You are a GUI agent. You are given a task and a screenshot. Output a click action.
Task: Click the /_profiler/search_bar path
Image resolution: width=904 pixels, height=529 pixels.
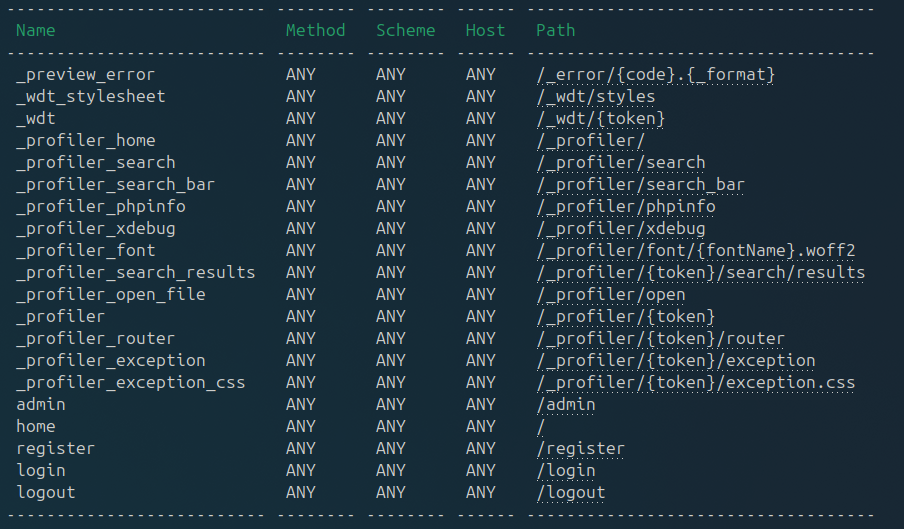pyautogui.click(x=640, y=185)
